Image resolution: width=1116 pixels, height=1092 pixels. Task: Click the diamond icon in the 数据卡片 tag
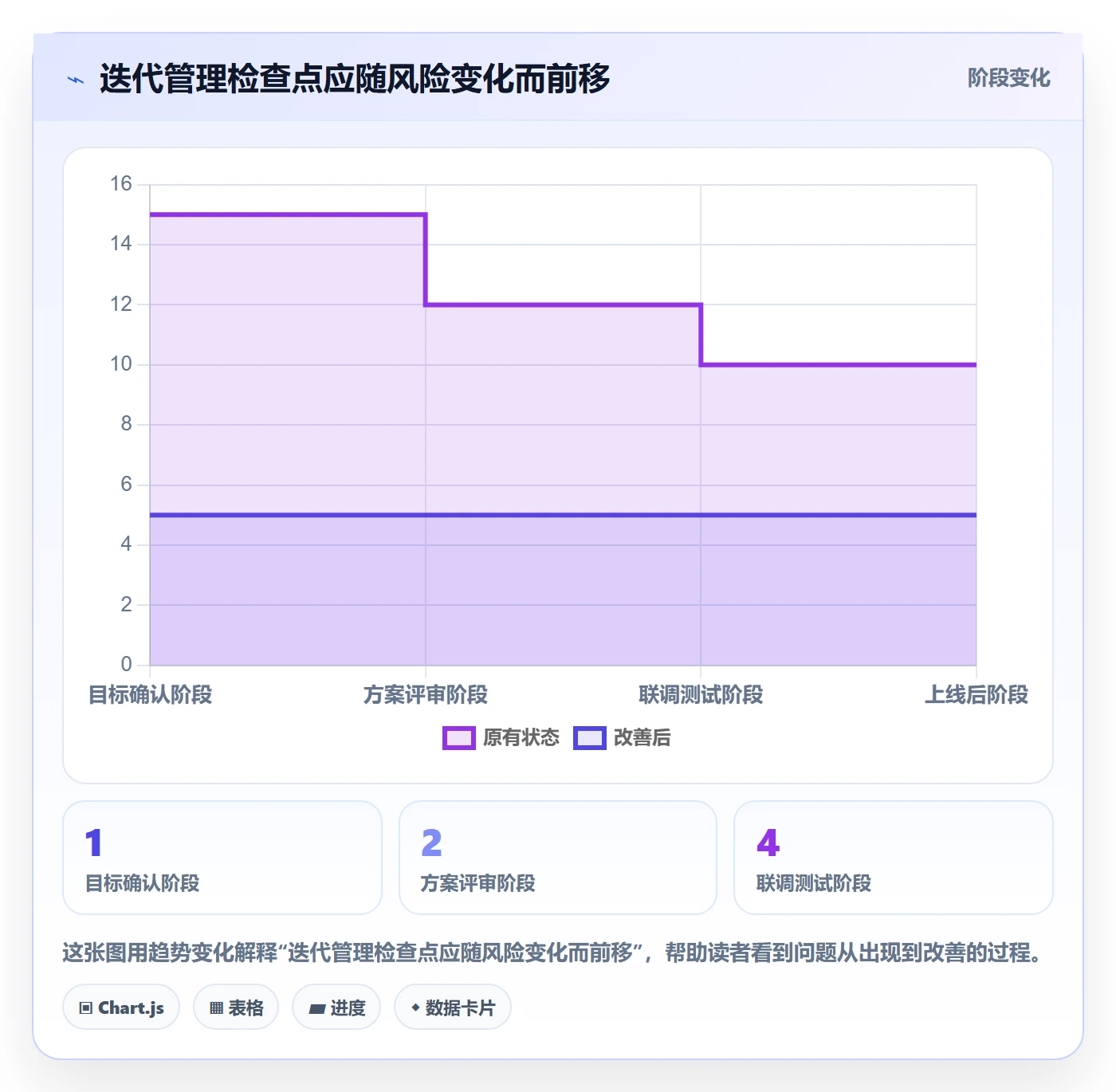pyautogui.click(x=415, y=1008)
